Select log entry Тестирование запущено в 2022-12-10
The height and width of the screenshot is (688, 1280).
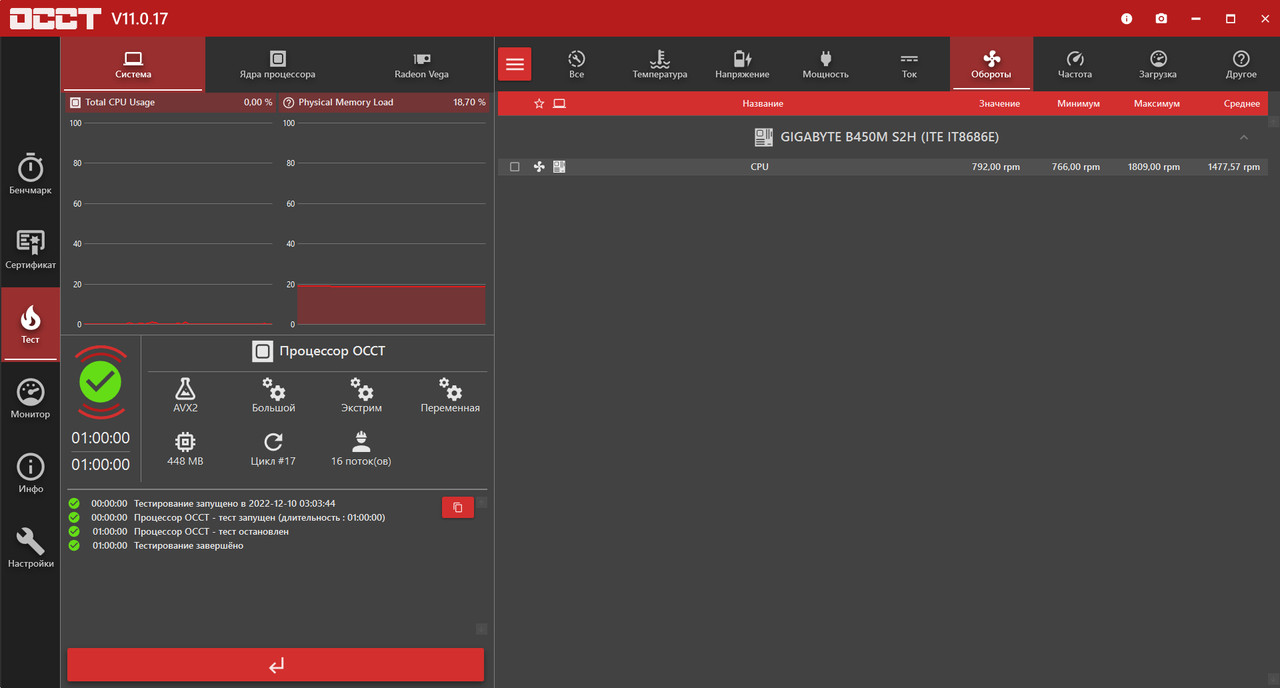pos(235,504)
